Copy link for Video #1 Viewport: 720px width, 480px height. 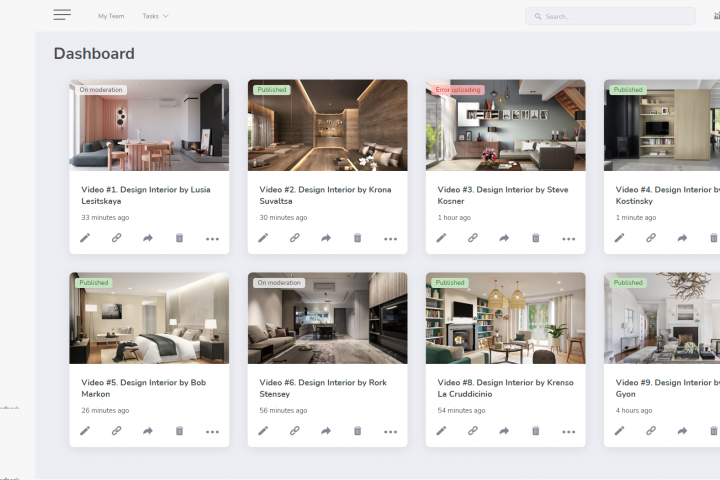point(117,238)
